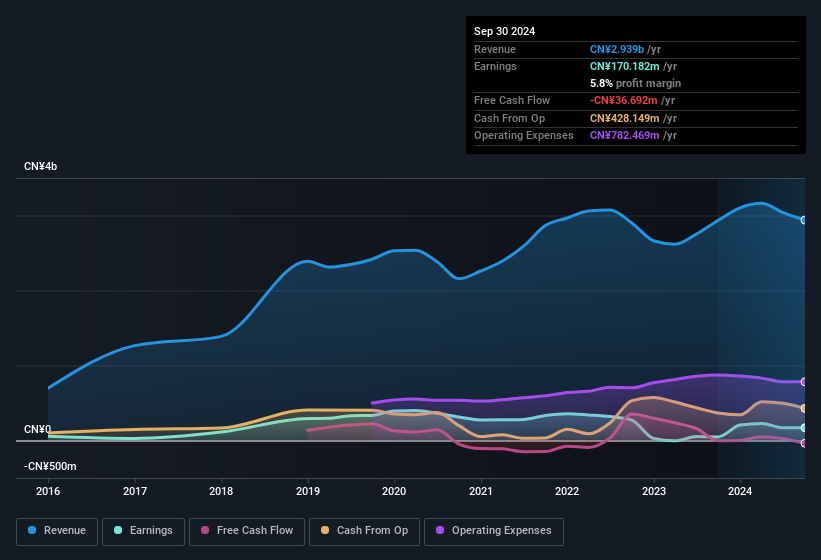Click the 5.8% profit margin text
Screen dimensions: 821x560
[636, 83]
